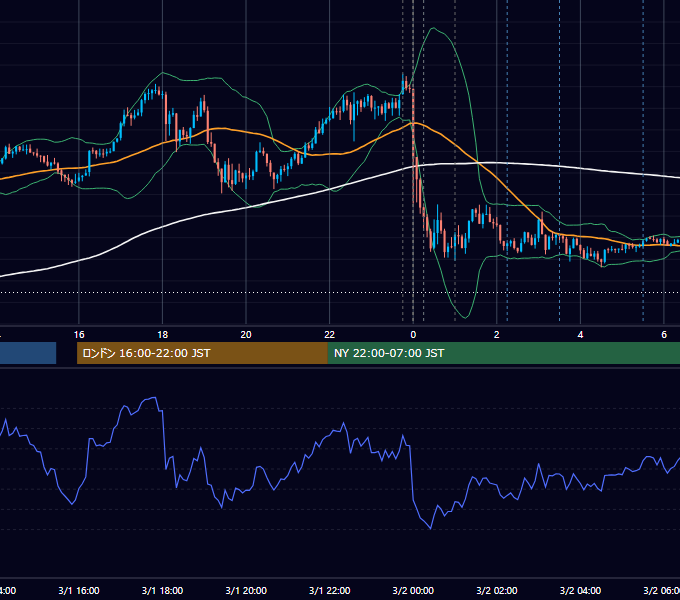Click the "18" hour label on upper chart axis
The image size is (680, 600).
click(x=163, y=335)
